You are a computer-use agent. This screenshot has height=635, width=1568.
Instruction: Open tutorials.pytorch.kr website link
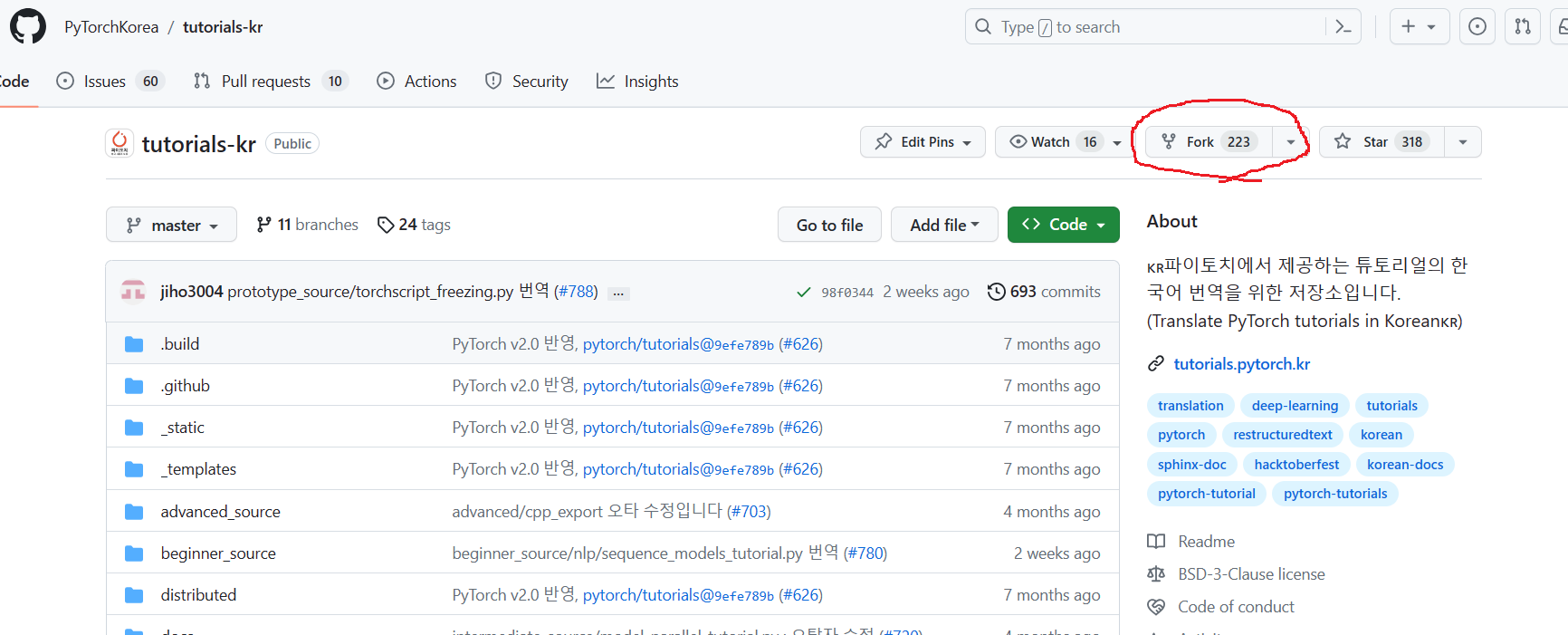coord(1241,364)
